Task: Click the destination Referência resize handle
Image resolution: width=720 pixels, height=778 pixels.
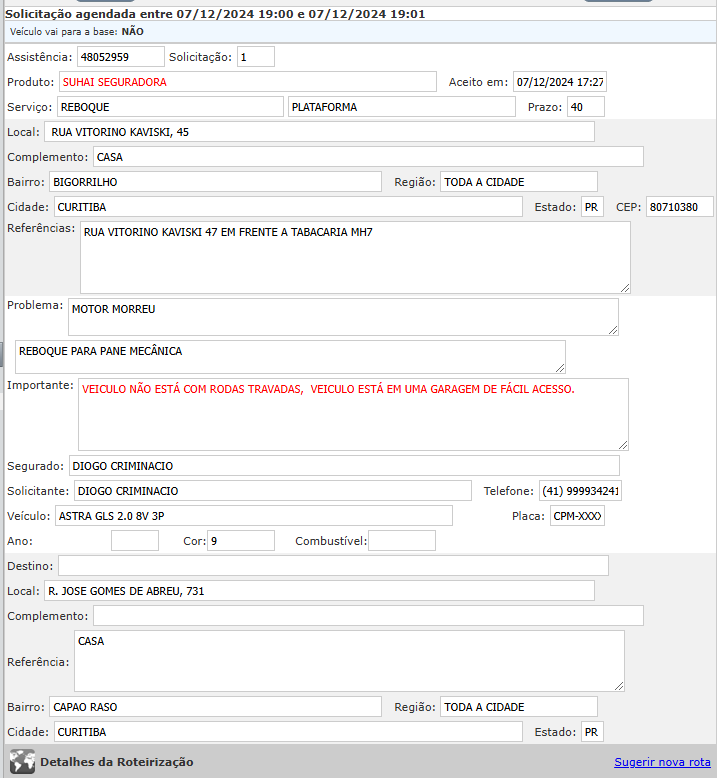Action: pyautogui.click(x=619, y=686)
